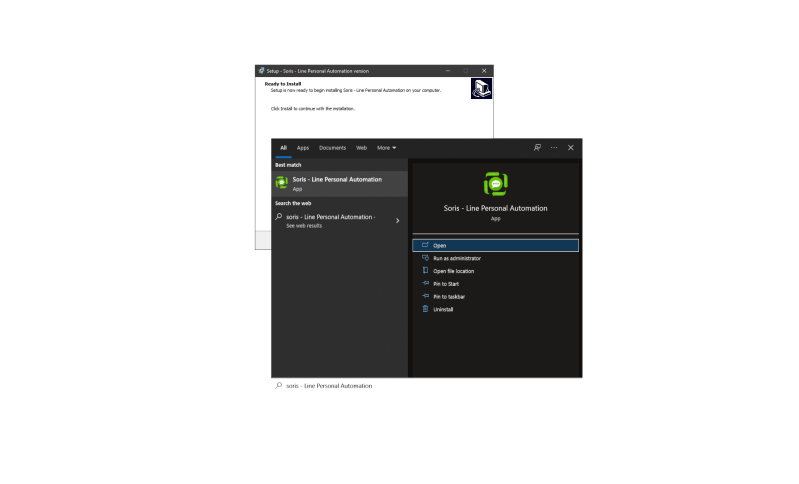Image resolution: width=799 pixels, height=484 pixels.
Task: Close the Soris Setup window
Action: pyautogui.click(x=484, y=71)
